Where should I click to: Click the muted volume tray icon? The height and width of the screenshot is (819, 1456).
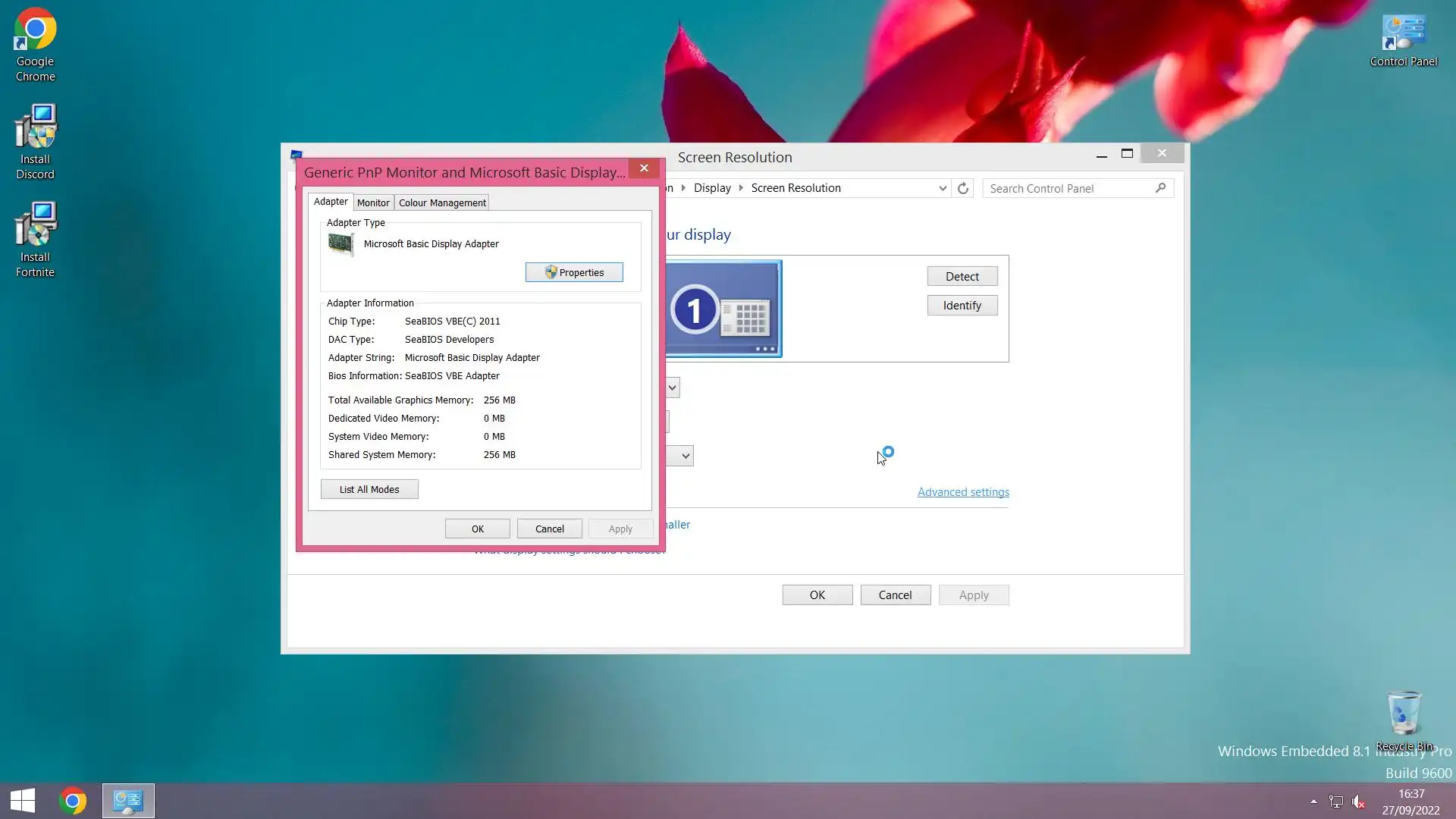[x=1358, y=802]
